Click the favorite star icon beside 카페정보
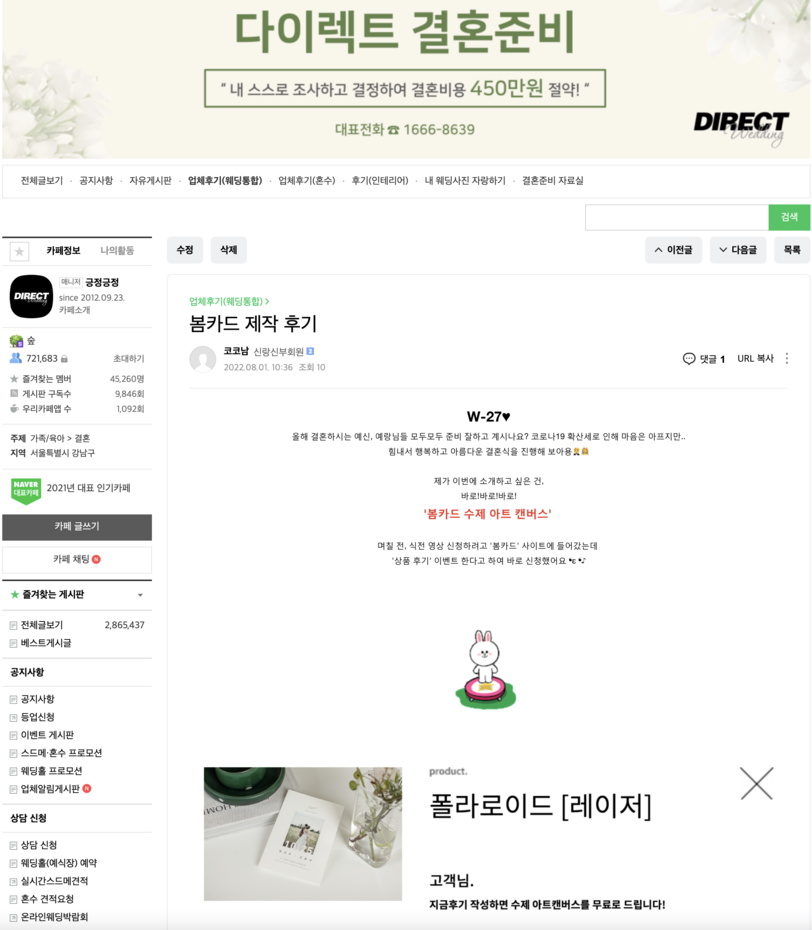812x930 pixels. (19, 251)
